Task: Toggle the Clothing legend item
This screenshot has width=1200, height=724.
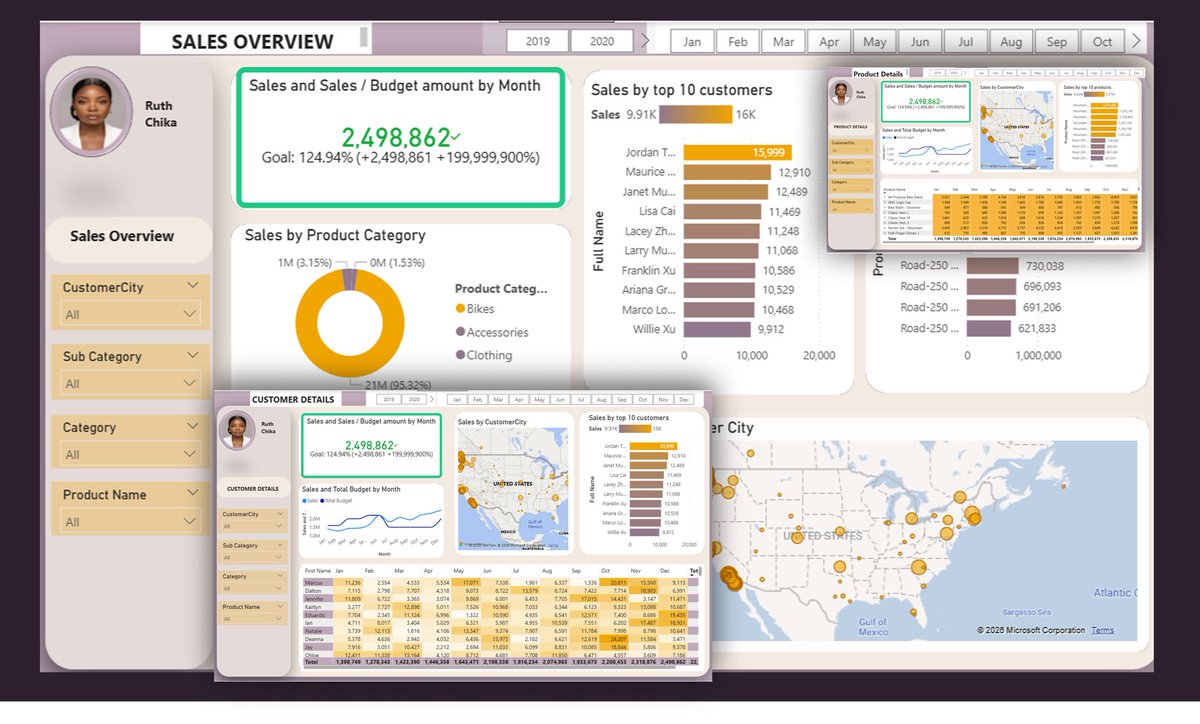Action: [486, 354]
